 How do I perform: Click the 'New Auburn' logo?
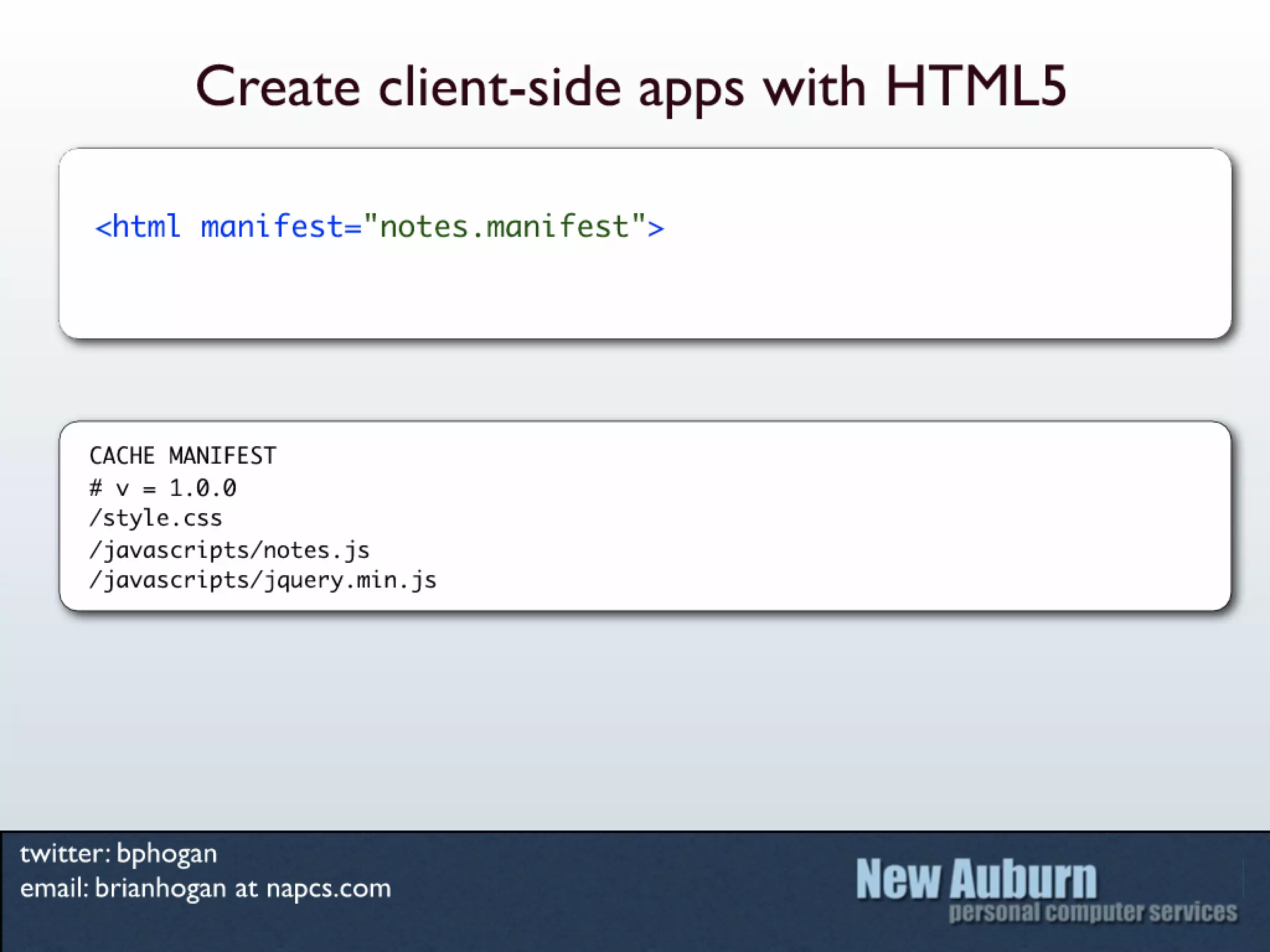click(977, 878)
